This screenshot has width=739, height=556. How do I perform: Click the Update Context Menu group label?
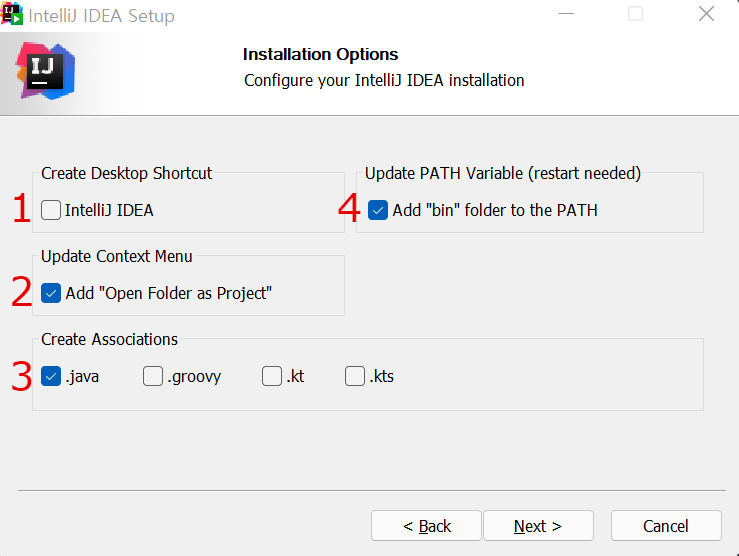pos(116,256)
